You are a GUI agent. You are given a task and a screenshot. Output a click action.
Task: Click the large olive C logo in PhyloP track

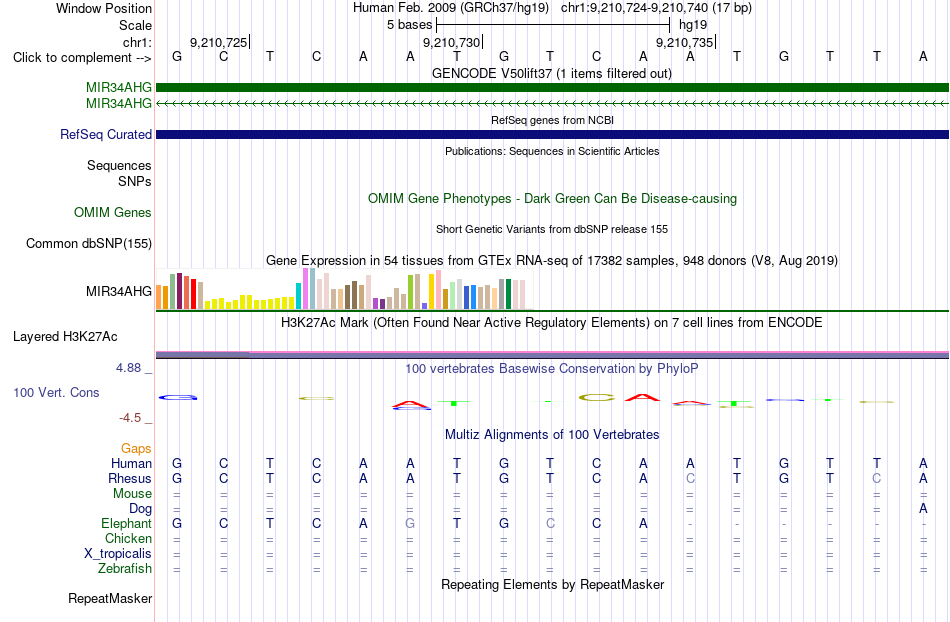(597, 397)
